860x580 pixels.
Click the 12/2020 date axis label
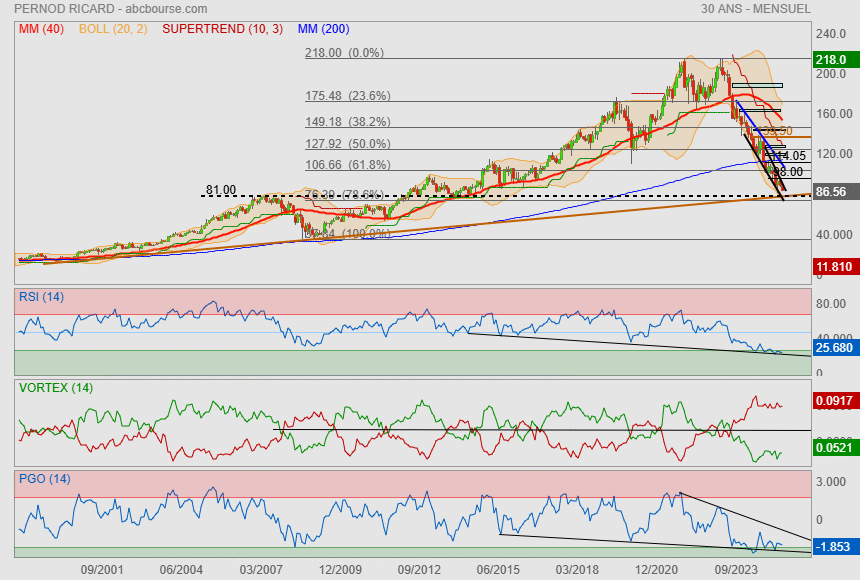coord(657,570)
